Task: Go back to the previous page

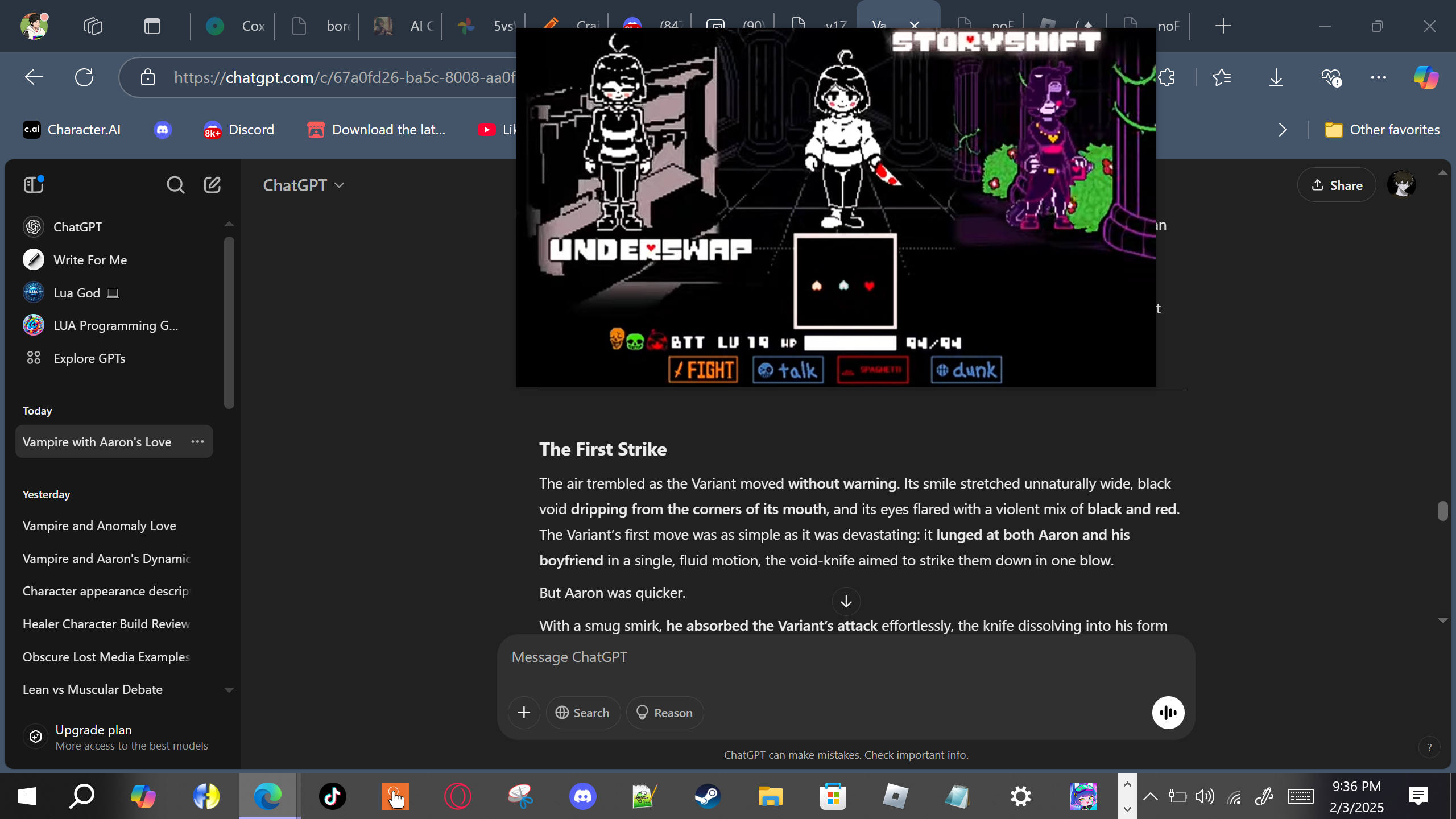Action: [x=34, y=77]
